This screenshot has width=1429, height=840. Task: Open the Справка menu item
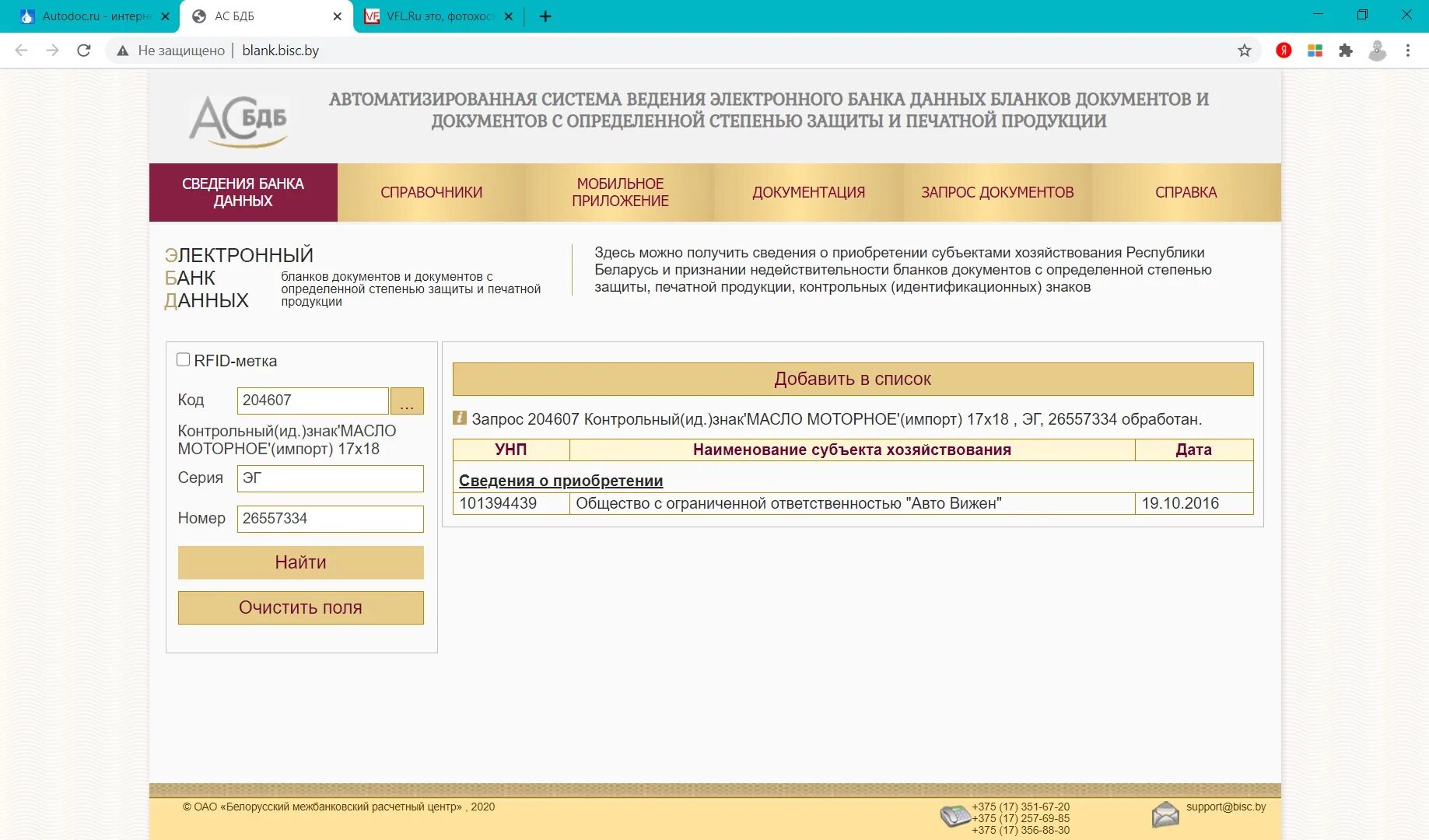click(x=1186, y=192)
